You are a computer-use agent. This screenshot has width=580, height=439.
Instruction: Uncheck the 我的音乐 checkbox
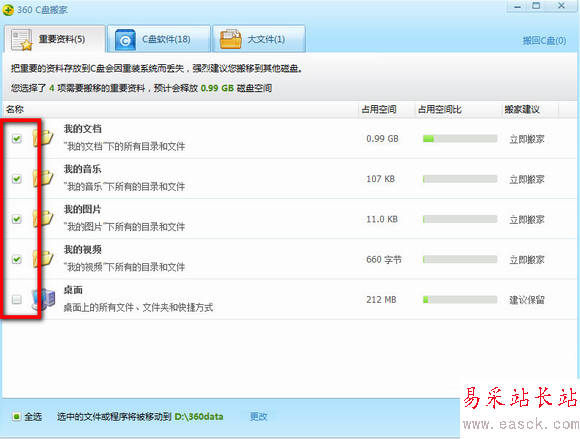[16, 179]
